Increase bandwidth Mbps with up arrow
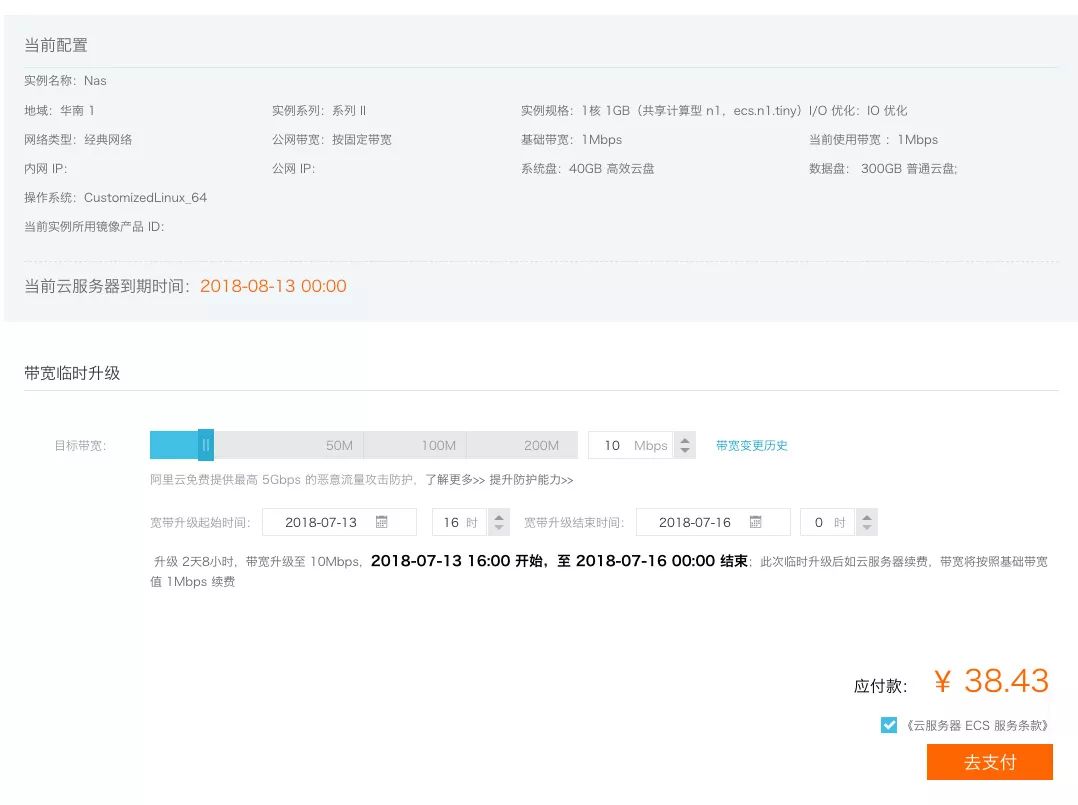The height and width of the screenshot is (805, 1078). tap(685, 440)
